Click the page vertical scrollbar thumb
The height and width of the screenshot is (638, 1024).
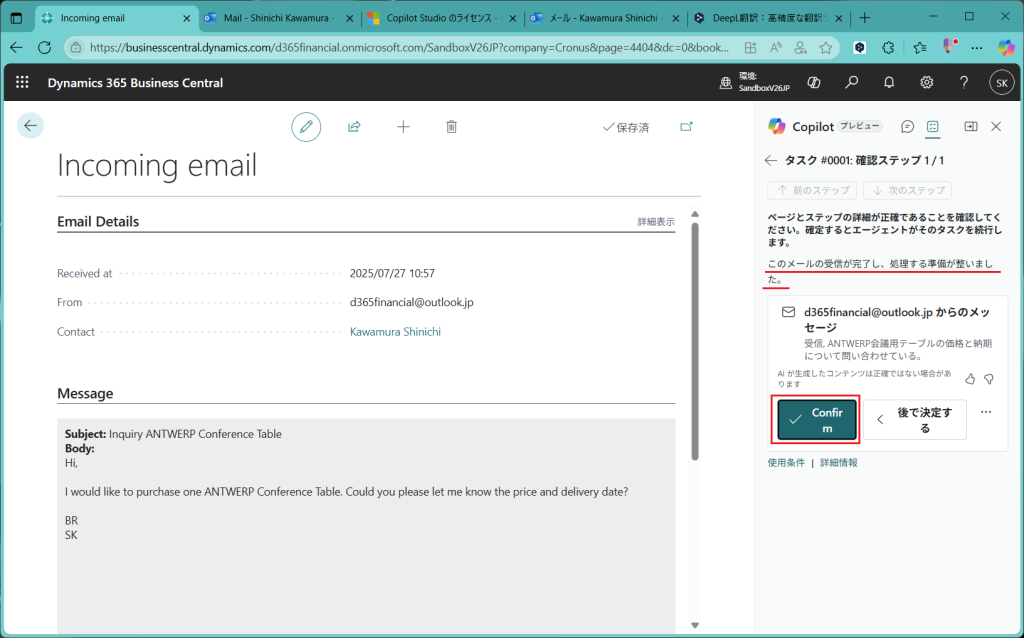click(695, 341)
